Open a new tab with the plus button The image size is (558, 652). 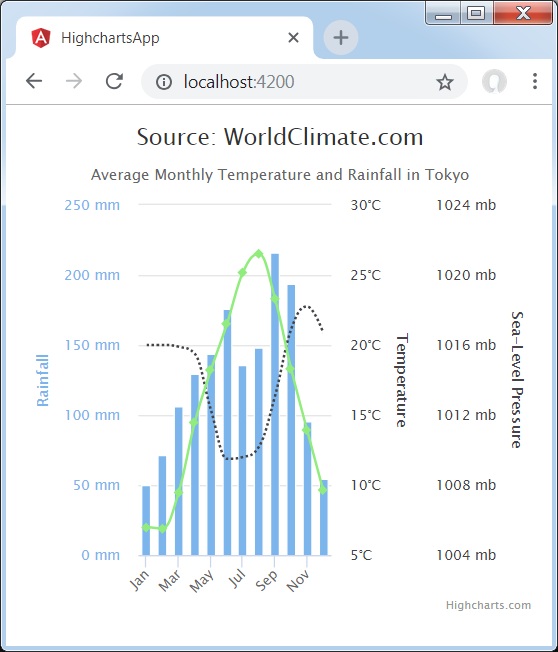point(341,38)
